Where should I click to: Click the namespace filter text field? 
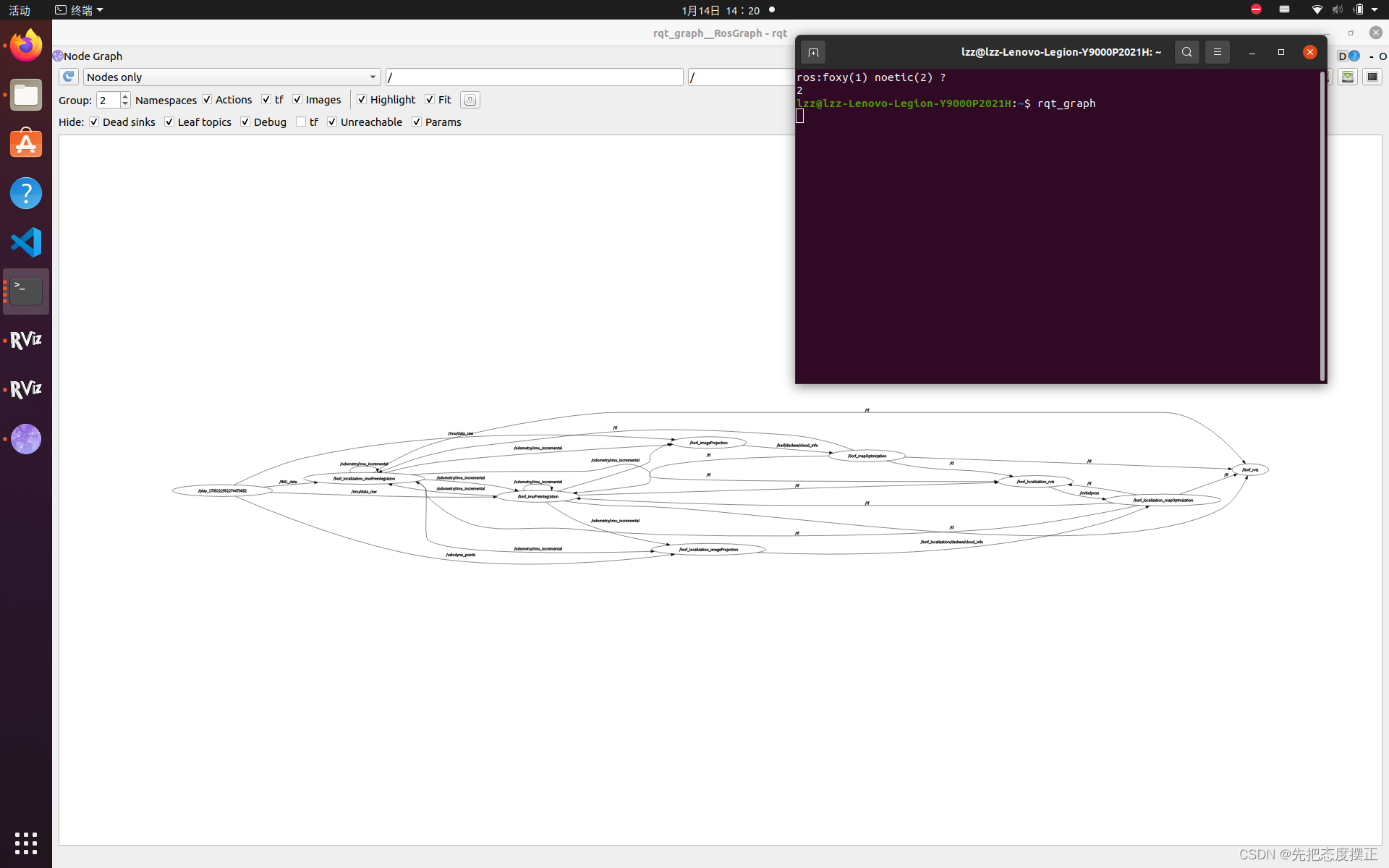tap(534, 77)
